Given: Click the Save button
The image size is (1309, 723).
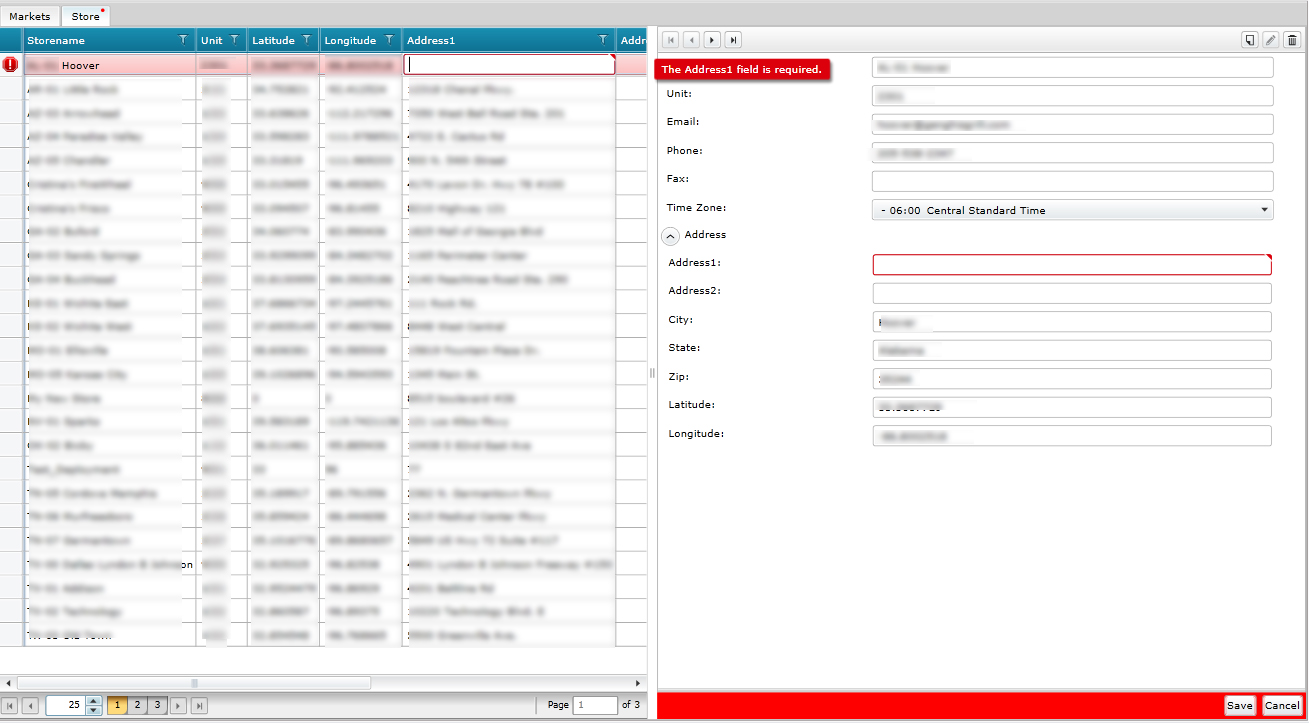Looking at the screenshot, I should tap(1240, 706).
